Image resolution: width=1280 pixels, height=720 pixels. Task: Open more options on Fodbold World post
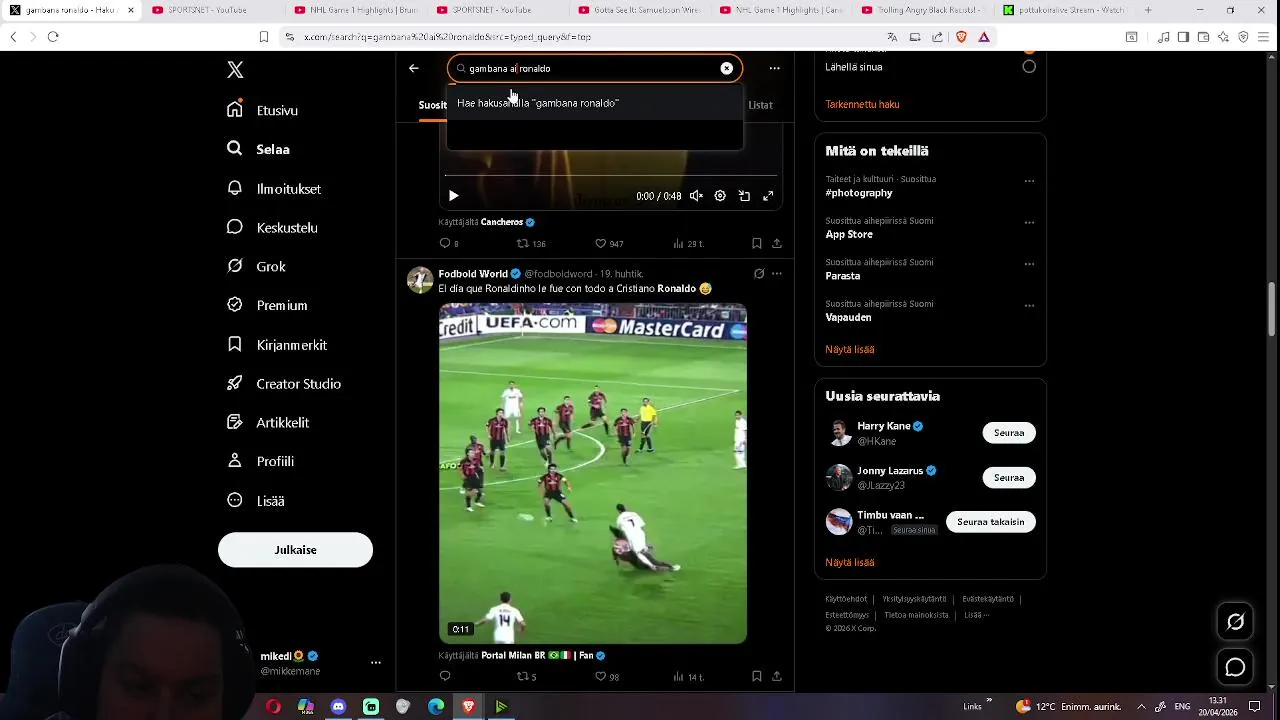click(777, 273)
